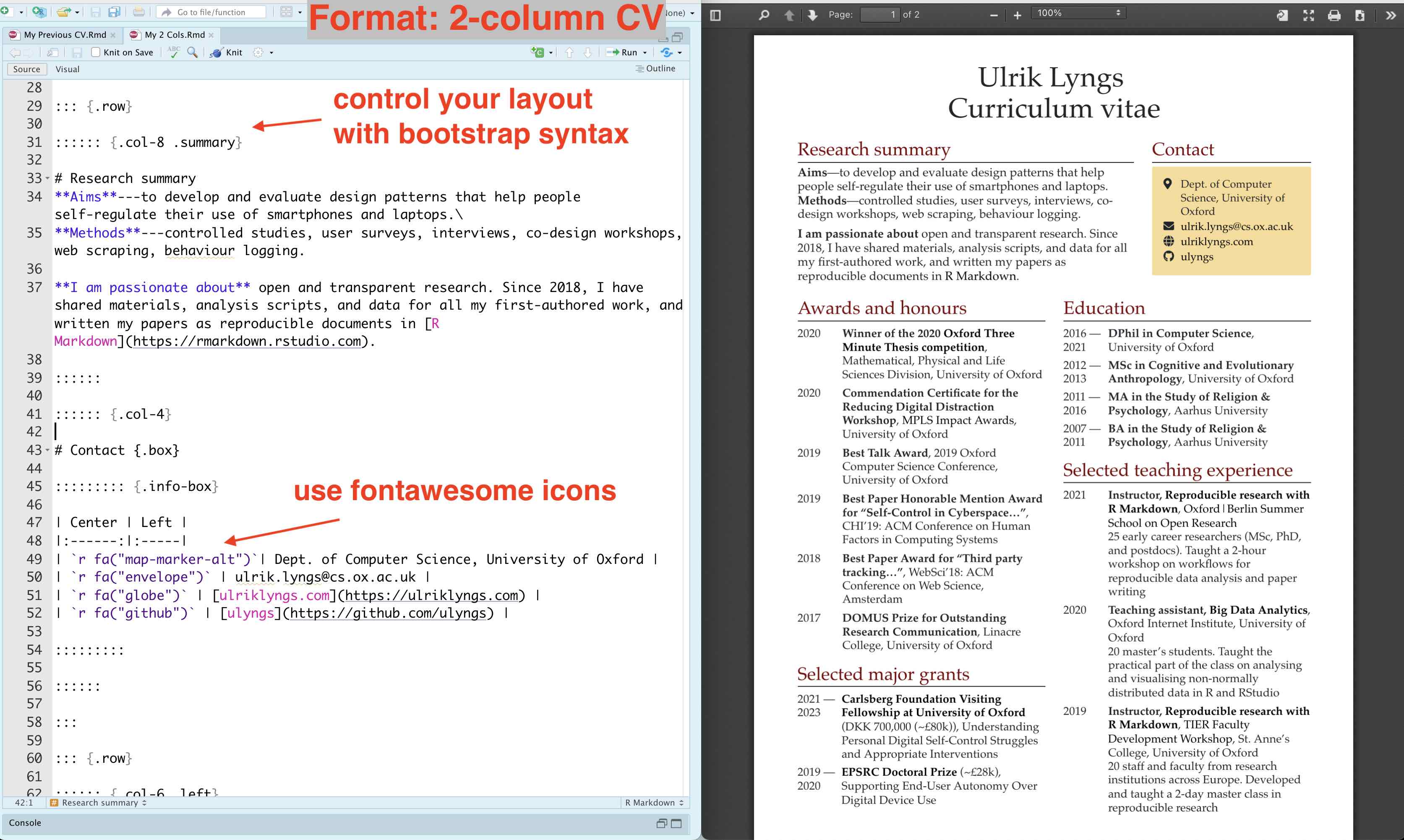This screenshot has width=1404, height=840.
Task: Download the PDF document
Action: 1360,15
